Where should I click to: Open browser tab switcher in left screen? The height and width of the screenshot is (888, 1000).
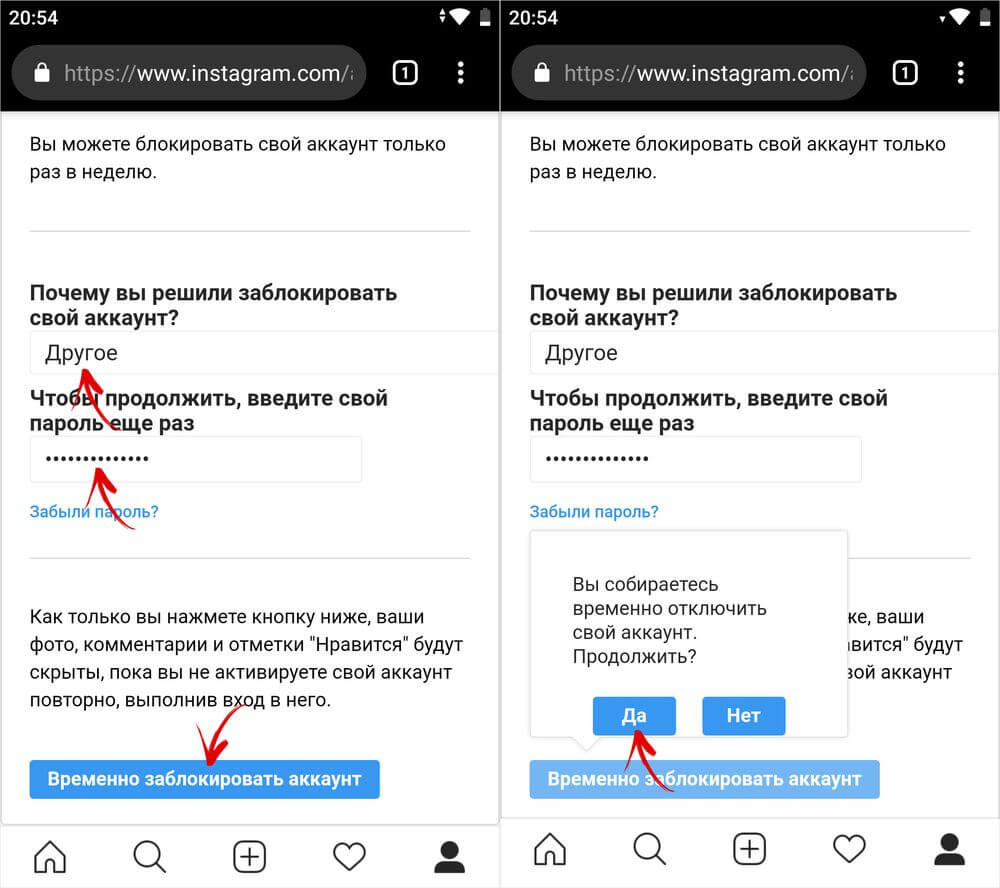pyautogui.click(x=405, y=73)
